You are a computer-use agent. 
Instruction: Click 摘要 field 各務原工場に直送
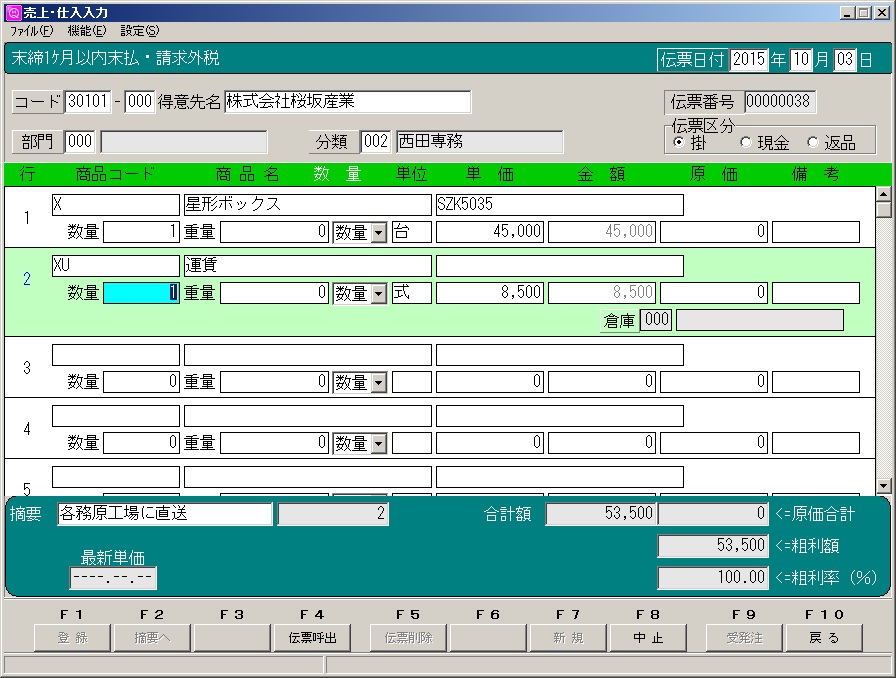pyautogui.click(x=165, y=513)
